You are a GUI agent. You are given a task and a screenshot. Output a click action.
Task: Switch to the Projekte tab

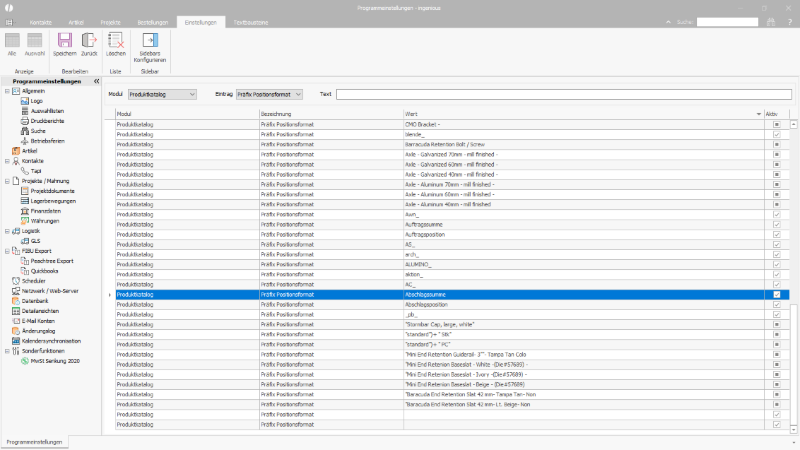tap(111, 22)
